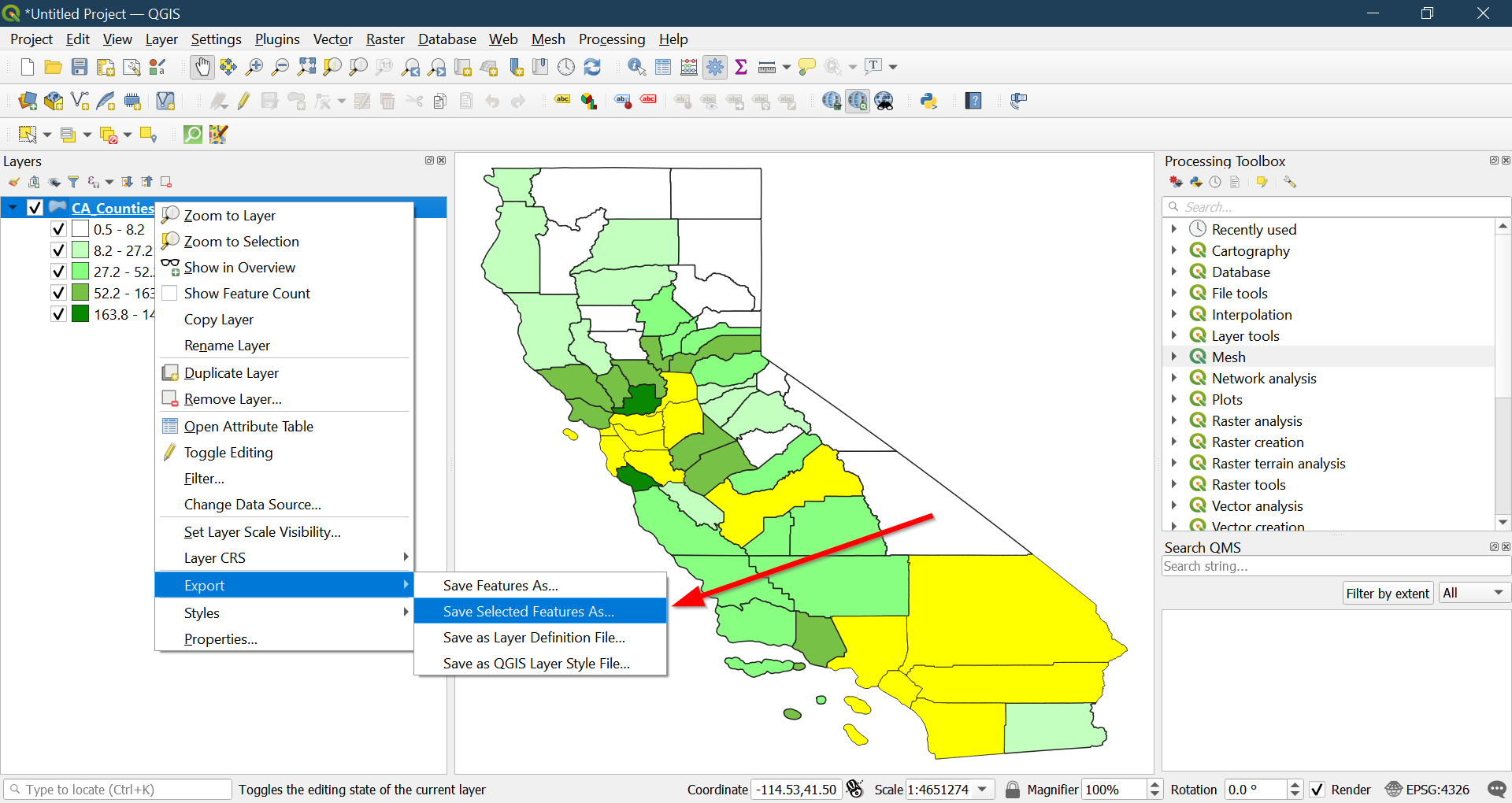Click the Save Project floppy icon
Image resolution: width=1512 pixels, height=803 pixels.
point(80,68)
